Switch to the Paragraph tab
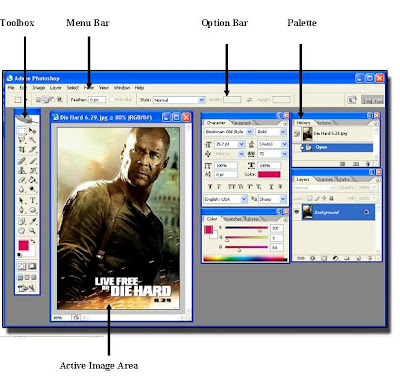 click(242, 123)
